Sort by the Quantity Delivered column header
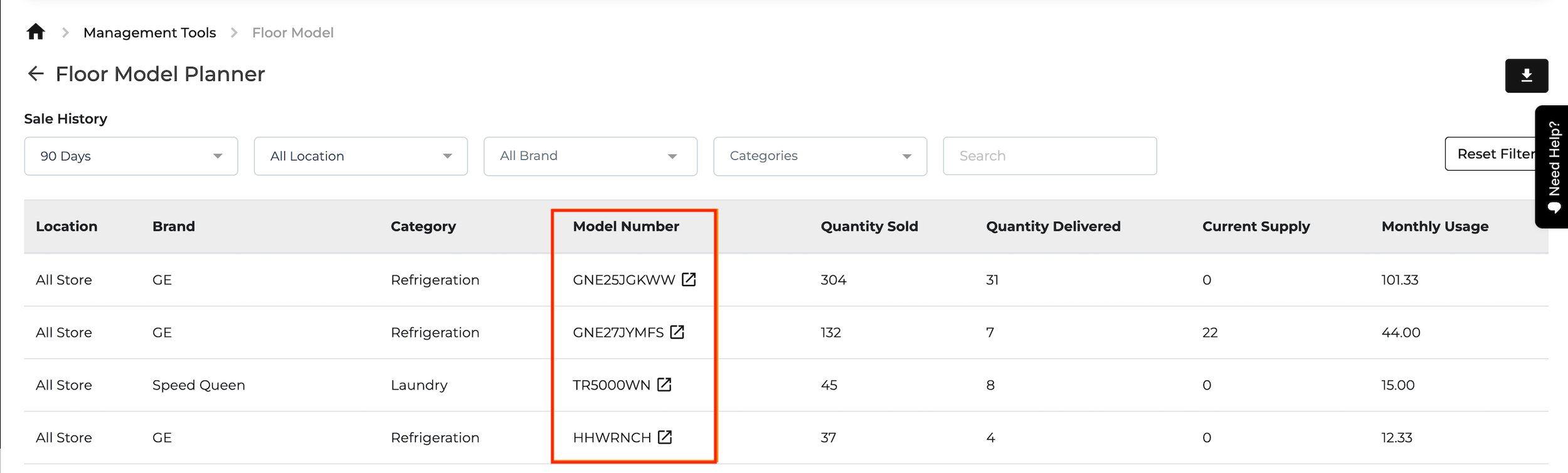The image size is (1568, 473). (x=1053, y=226)
